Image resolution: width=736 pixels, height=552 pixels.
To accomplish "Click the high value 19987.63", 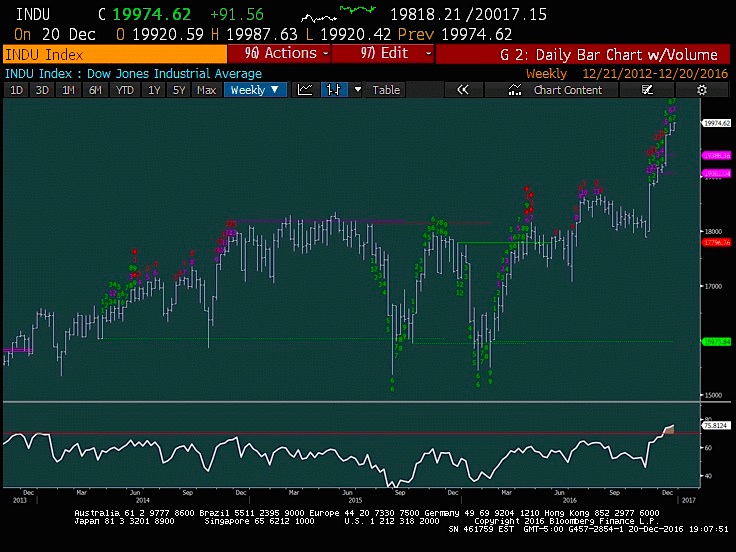I will point(262,34).
